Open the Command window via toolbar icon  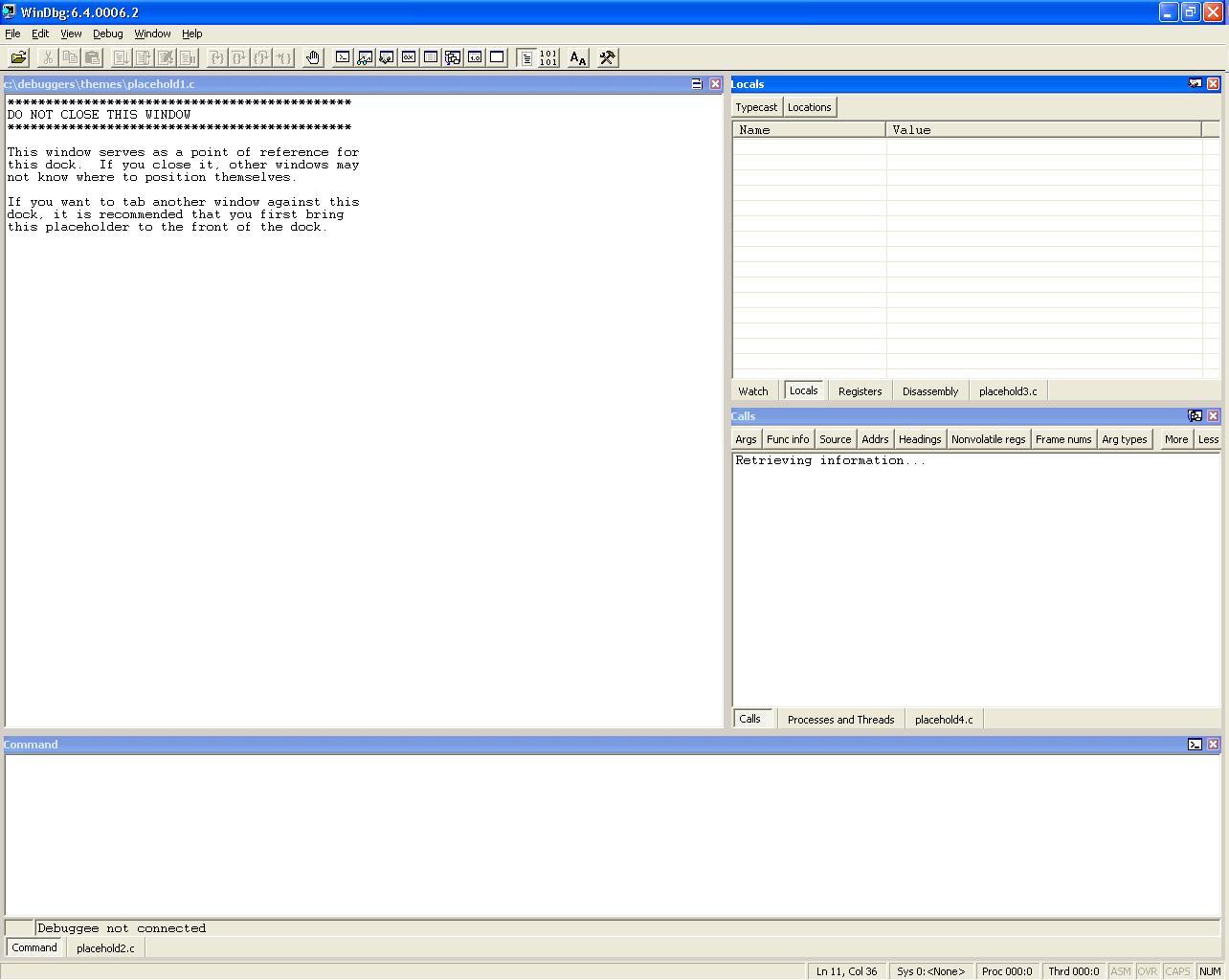click(x=343, y=57)
